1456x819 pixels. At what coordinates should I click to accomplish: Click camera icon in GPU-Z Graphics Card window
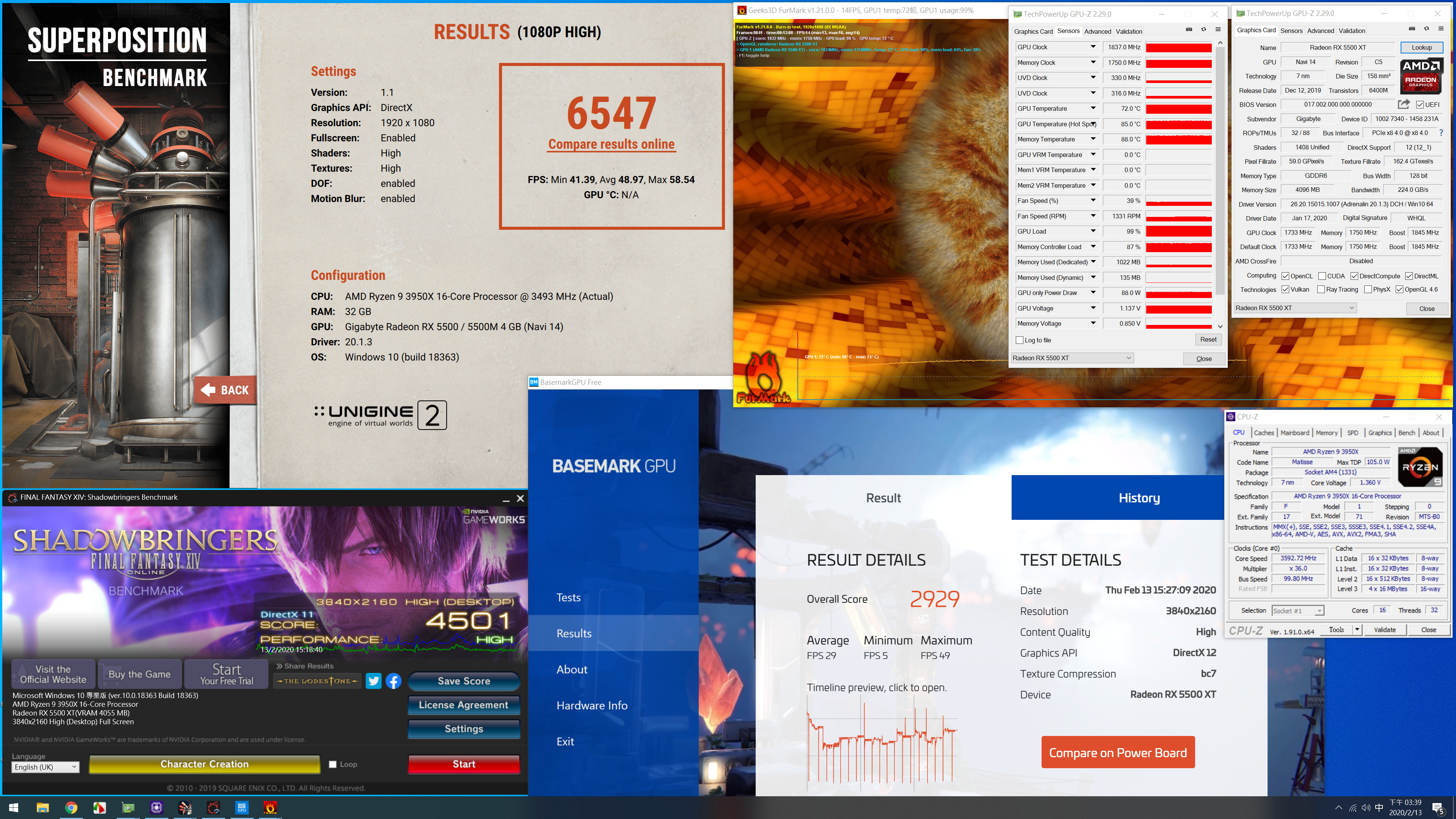(x=1412, y=28)
